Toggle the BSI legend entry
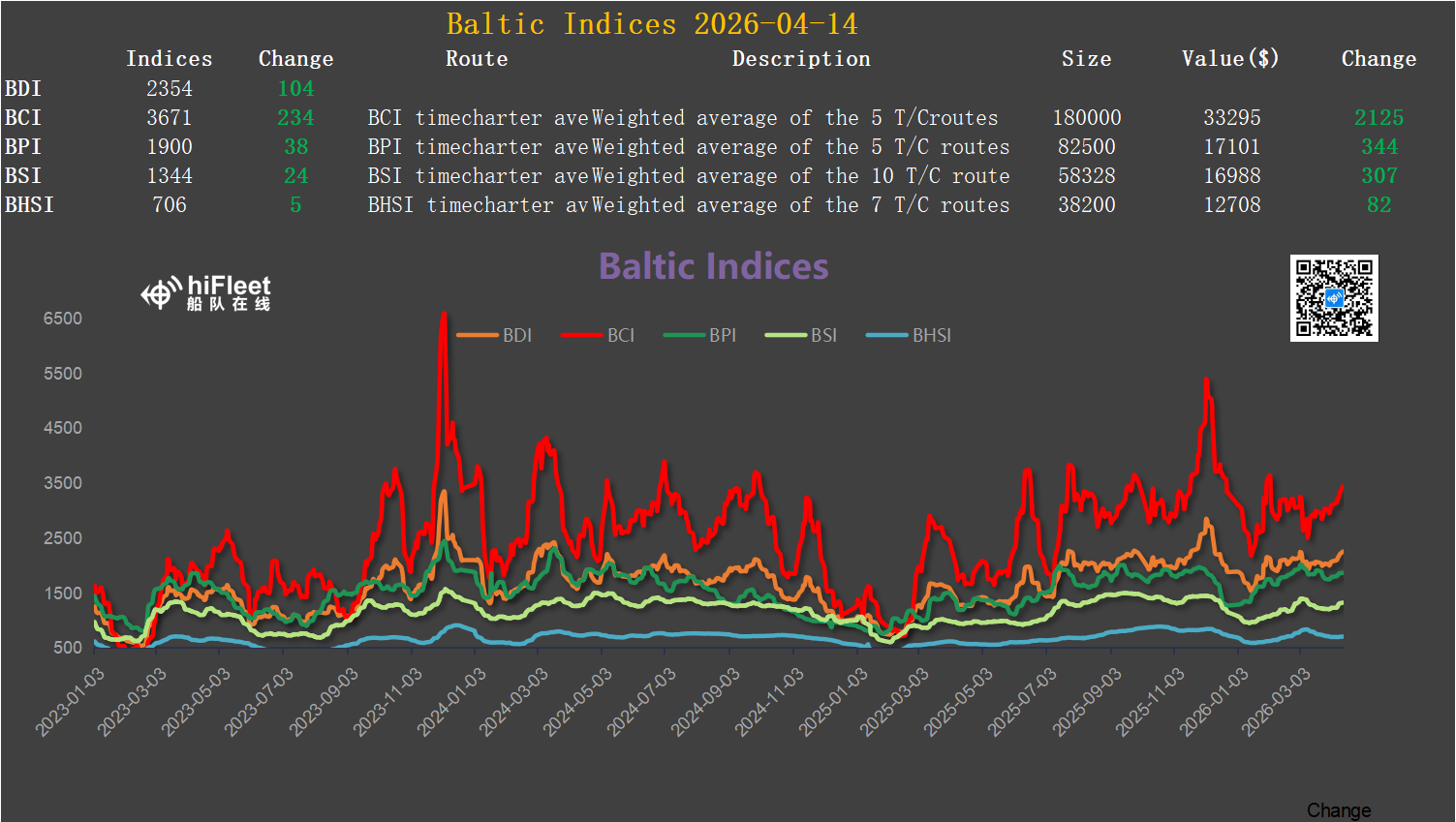 pyautogui.click(x=802, y=335)
